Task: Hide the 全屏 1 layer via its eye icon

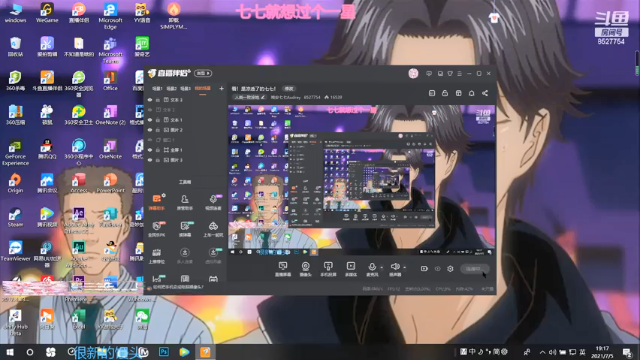Action: [150, 150]
